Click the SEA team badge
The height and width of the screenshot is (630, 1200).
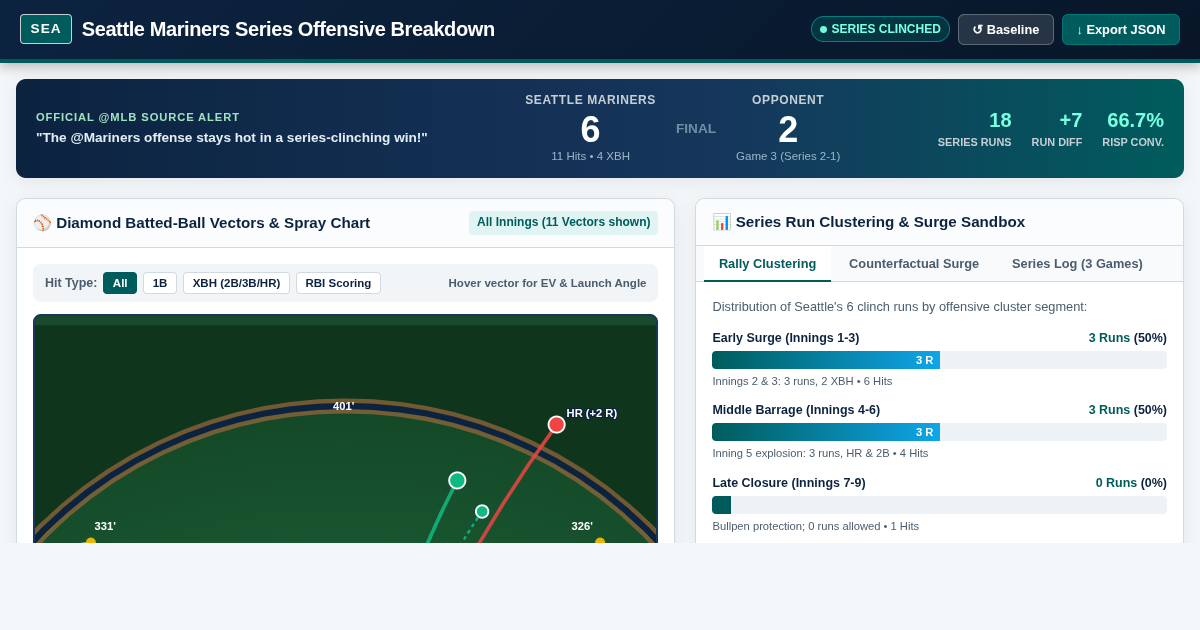[x=46, y=29]
